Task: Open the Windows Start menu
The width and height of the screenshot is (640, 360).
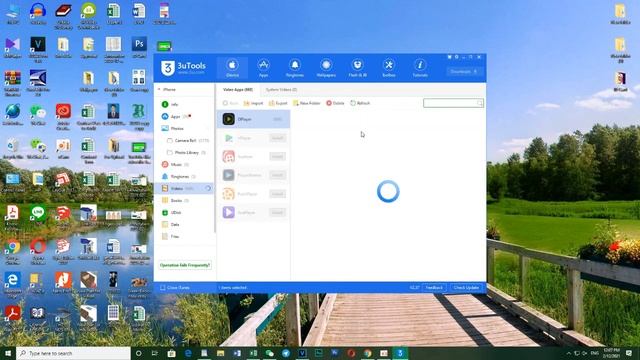Action: coord(8,353)
